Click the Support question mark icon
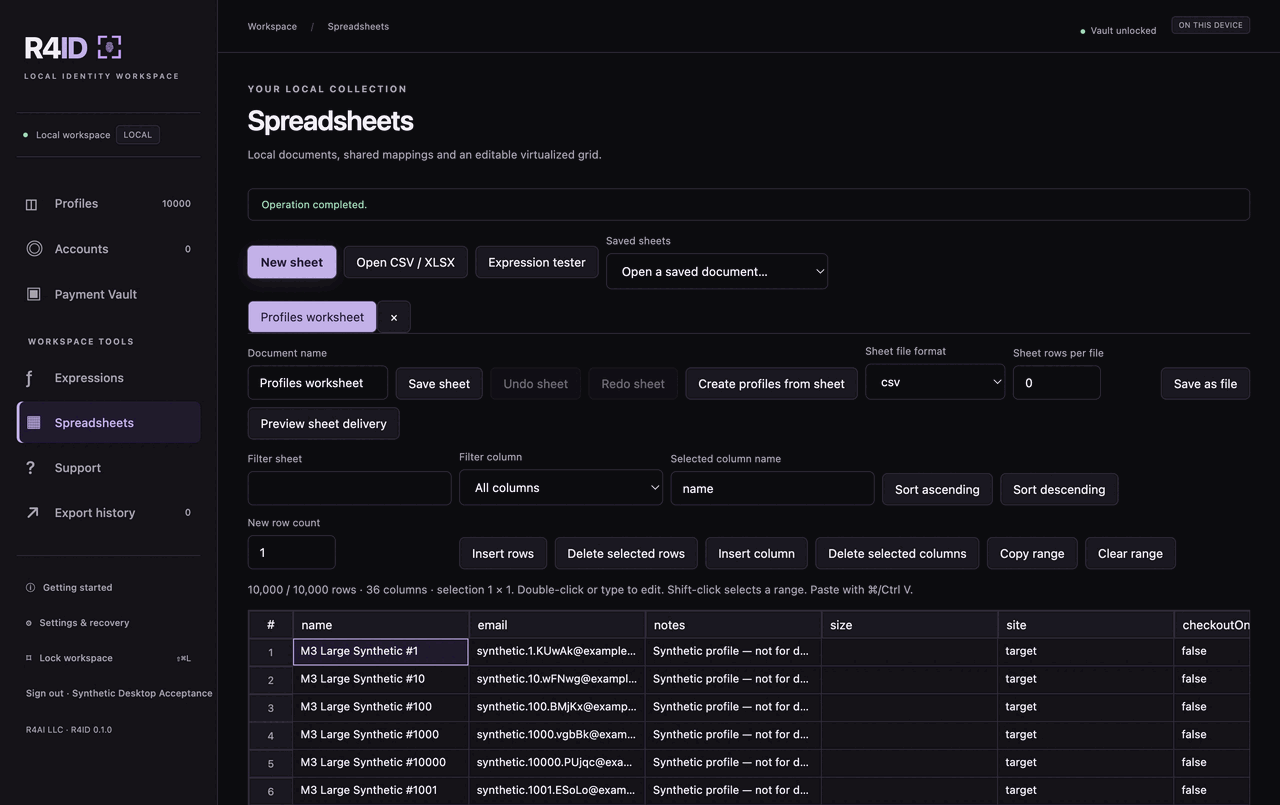 point(31,468)
